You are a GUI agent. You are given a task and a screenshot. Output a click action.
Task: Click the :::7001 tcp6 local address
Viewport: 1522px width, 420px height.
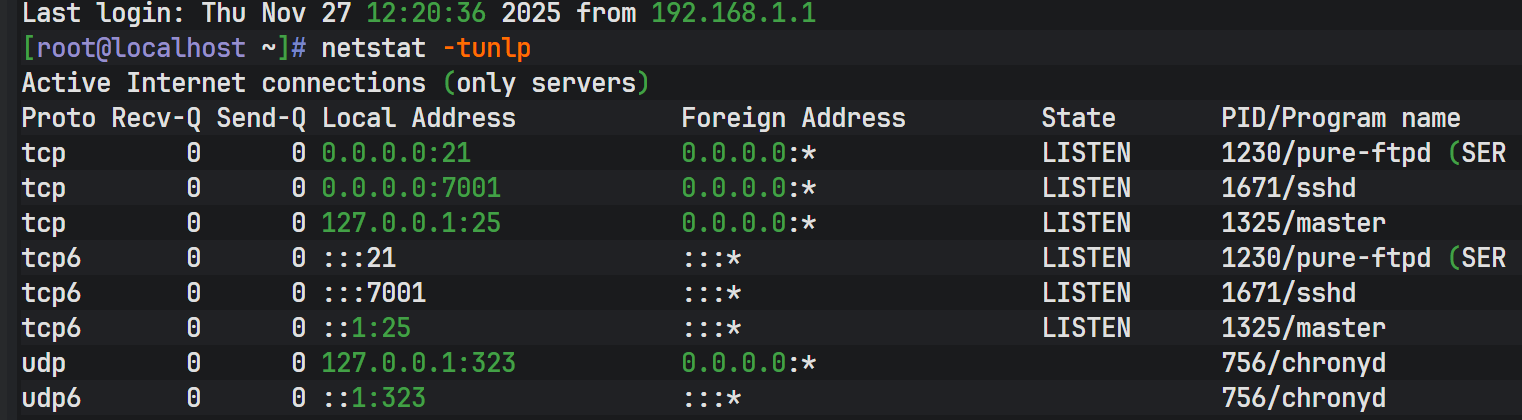(374, 293)
